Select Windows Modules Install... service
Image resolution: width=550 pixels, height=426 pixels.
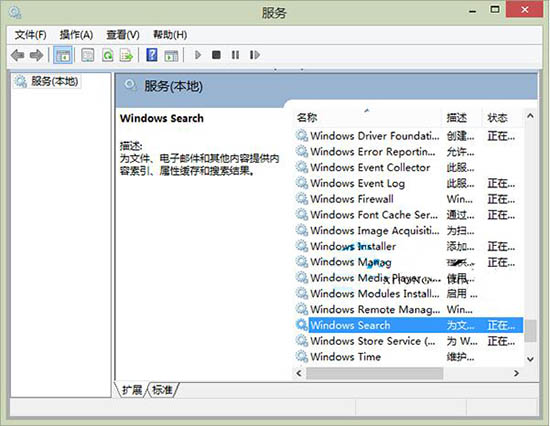coord(375,293)
